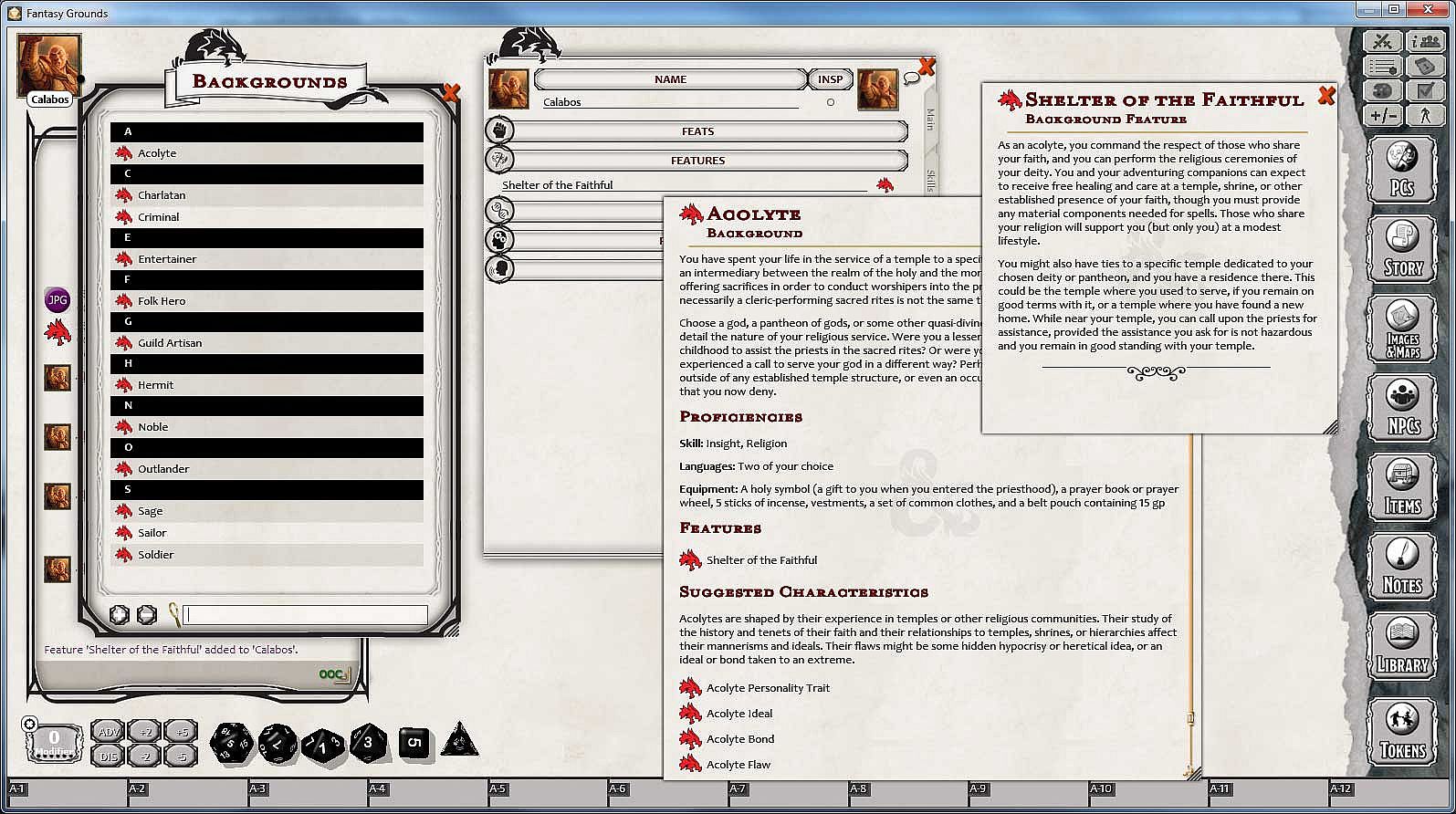Open the list-with-dot icon in top-right panel
Image resolution: width=1456 pixels, height=814 pixels.
(1382, 66)
